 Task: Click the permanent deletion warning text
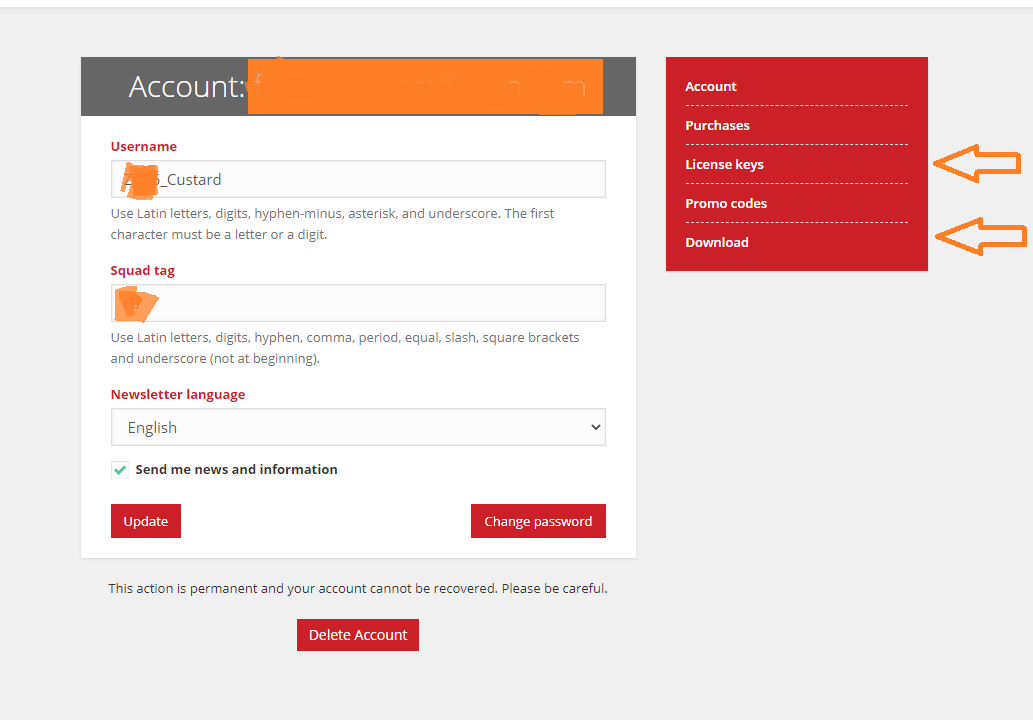(x=358, y=589)
